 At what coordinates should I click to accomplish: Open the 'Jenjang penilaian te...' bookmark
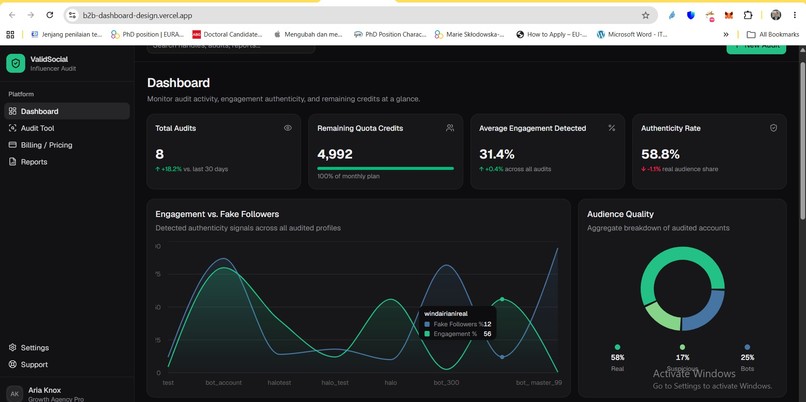coord(67,34)
